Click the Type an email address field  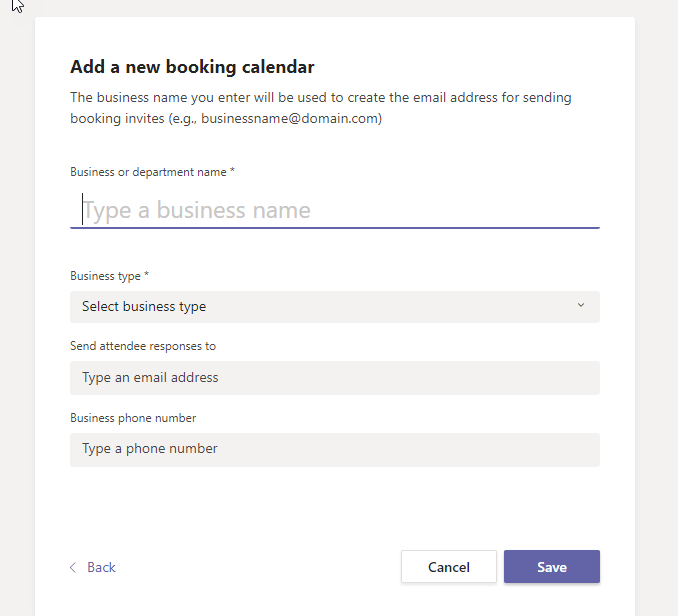pyautogui.click(x=334, y=378)
